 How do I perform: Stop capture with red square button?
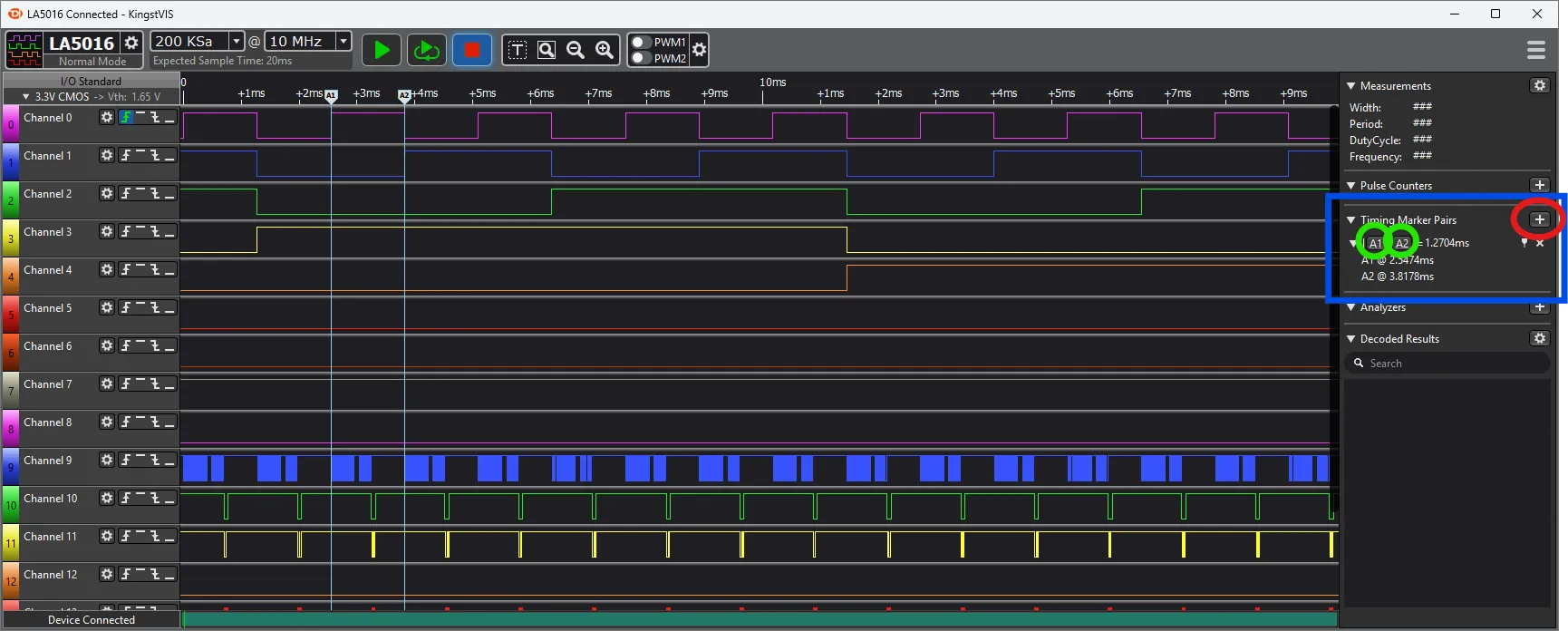coord(471,50)
